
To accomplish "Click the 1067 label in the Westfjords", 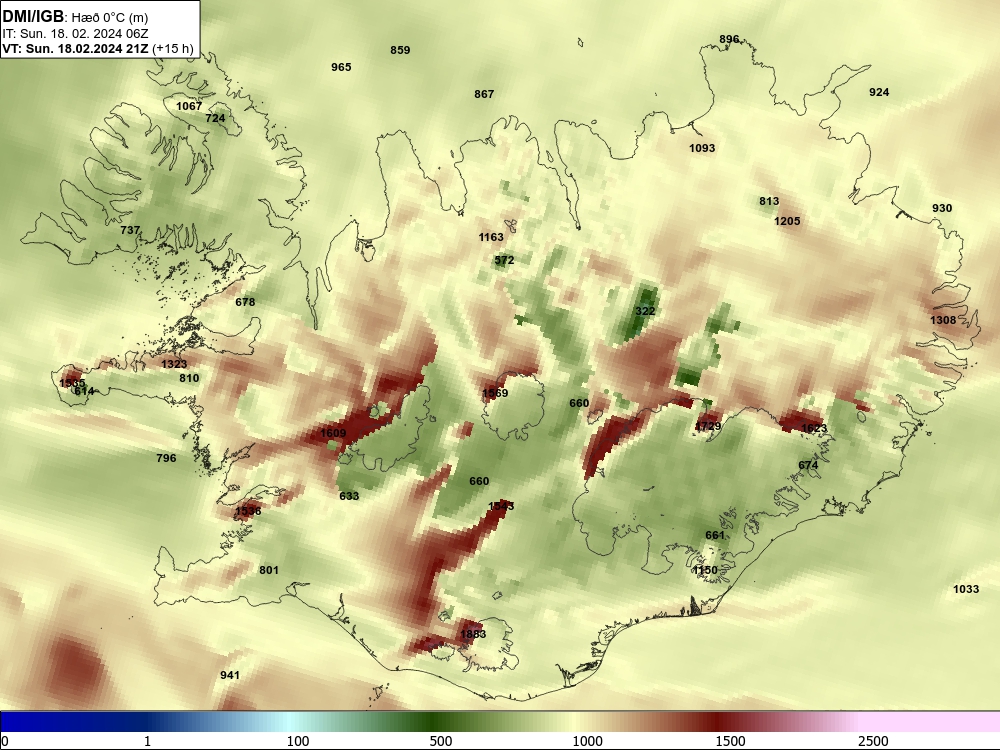I will pyautogui.click(x=189, y=106).
